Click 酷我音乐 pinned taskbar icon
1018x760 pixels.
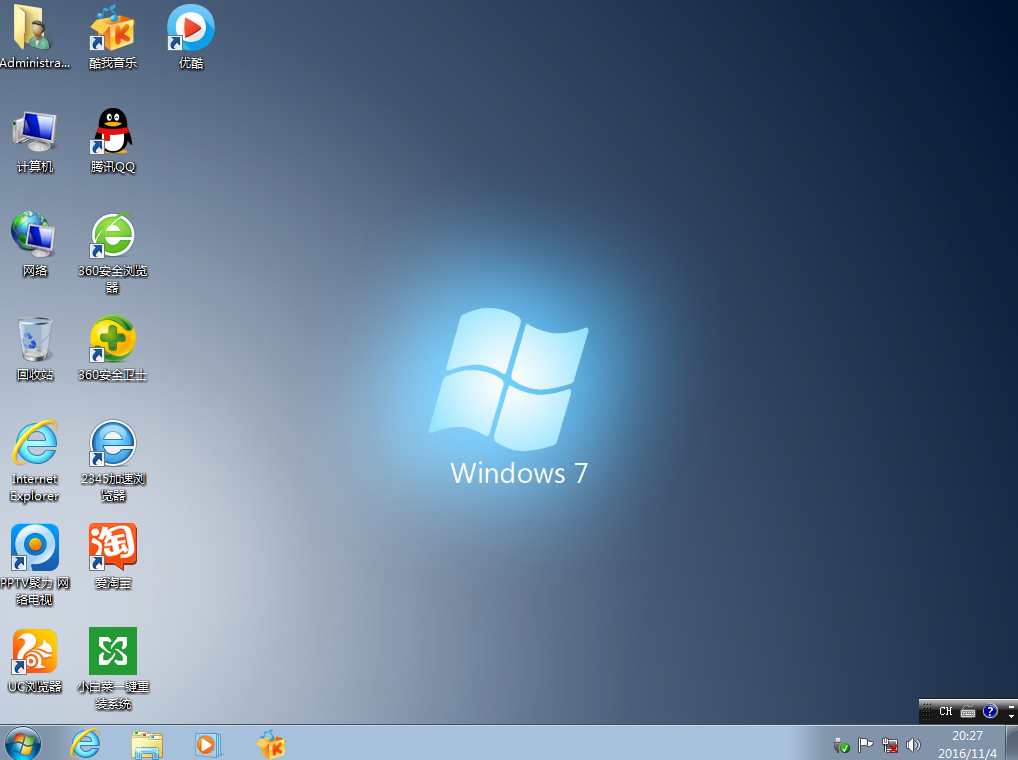click(271, 744)
